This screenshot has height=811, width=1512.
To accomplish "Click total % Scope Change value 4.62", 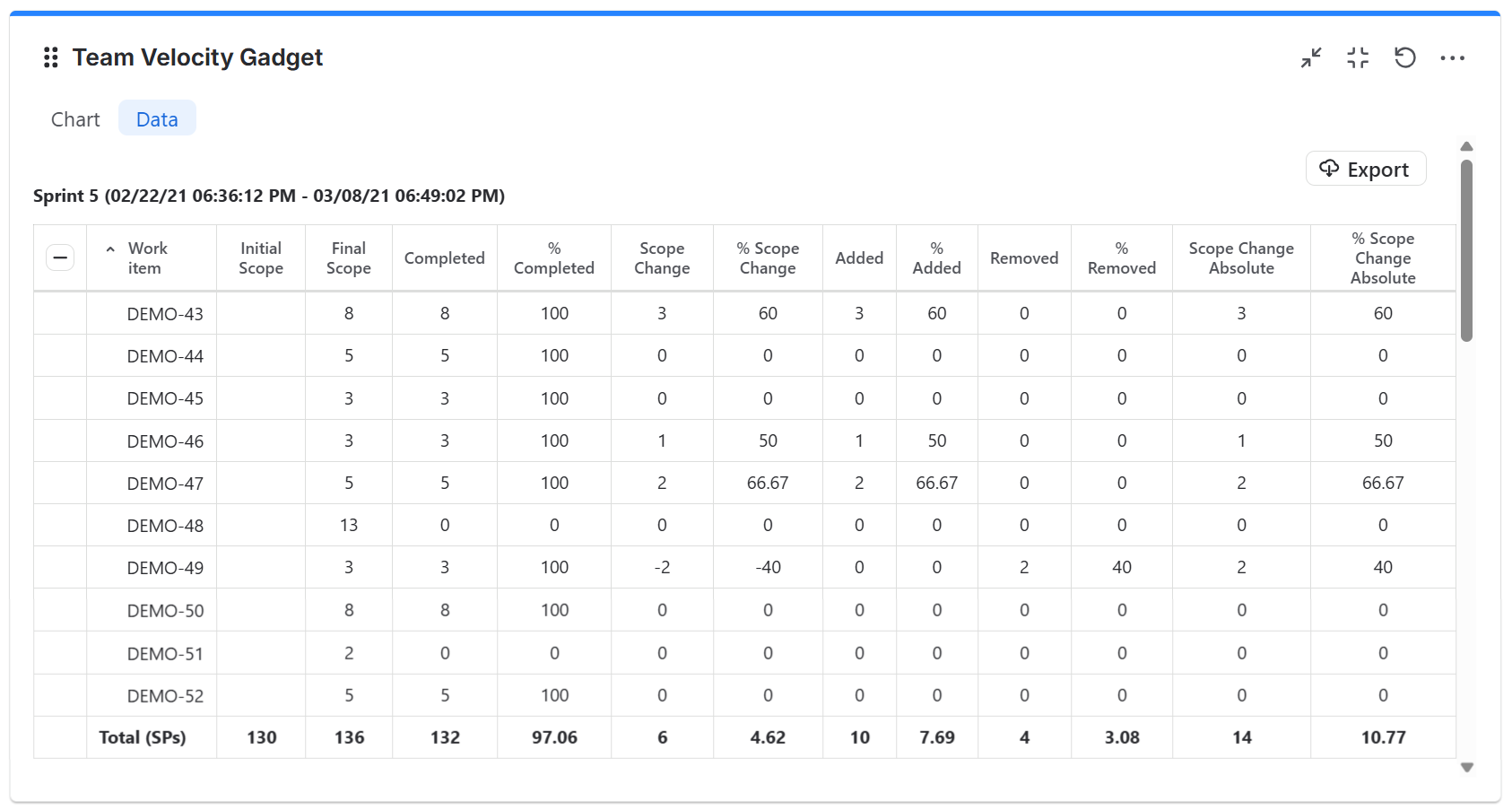I will pos(768,737).
